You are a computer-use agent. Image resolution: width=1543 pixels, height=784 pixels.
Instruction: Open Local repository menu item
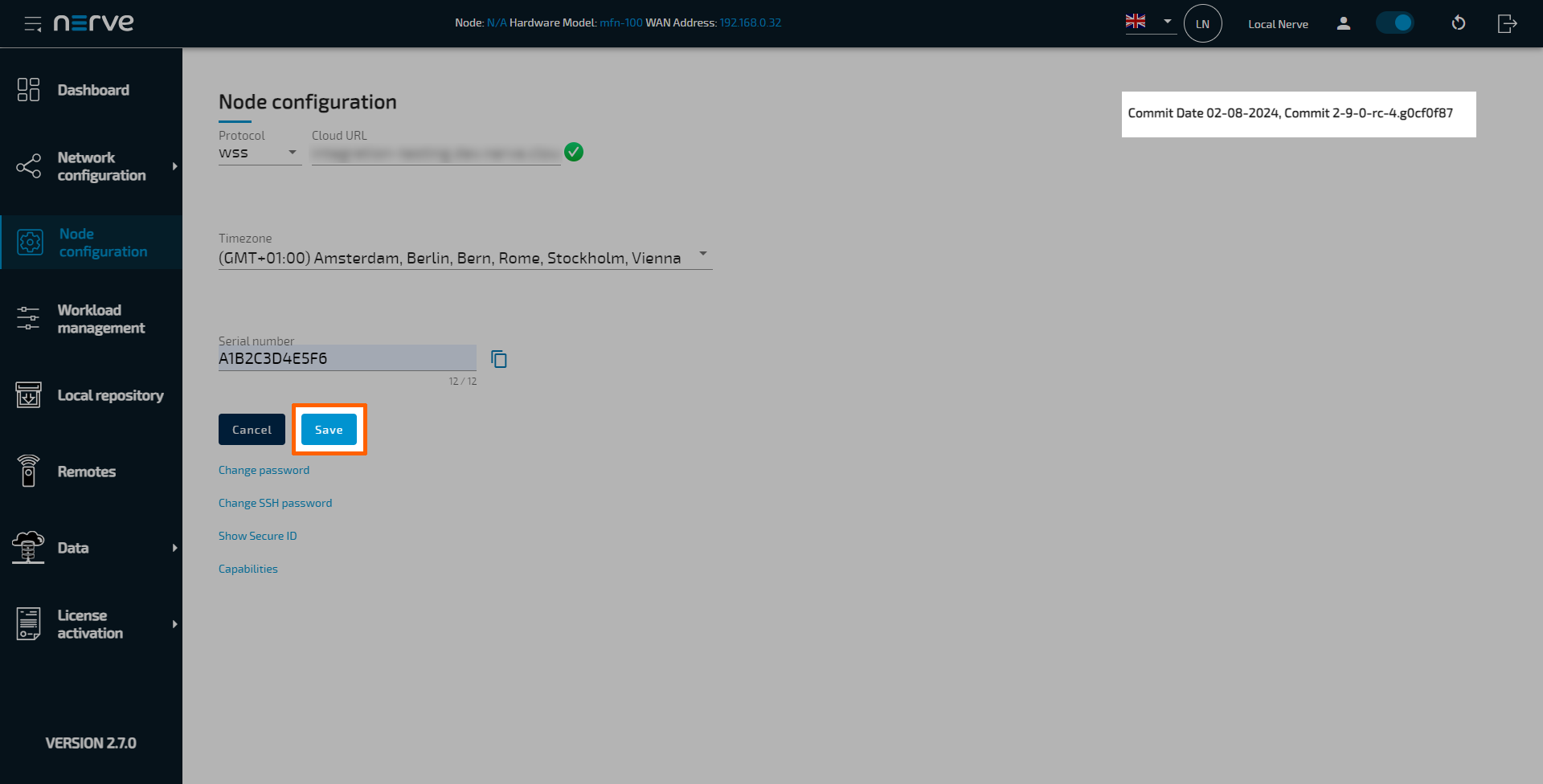pyautogui.click(x=91, y=395)
